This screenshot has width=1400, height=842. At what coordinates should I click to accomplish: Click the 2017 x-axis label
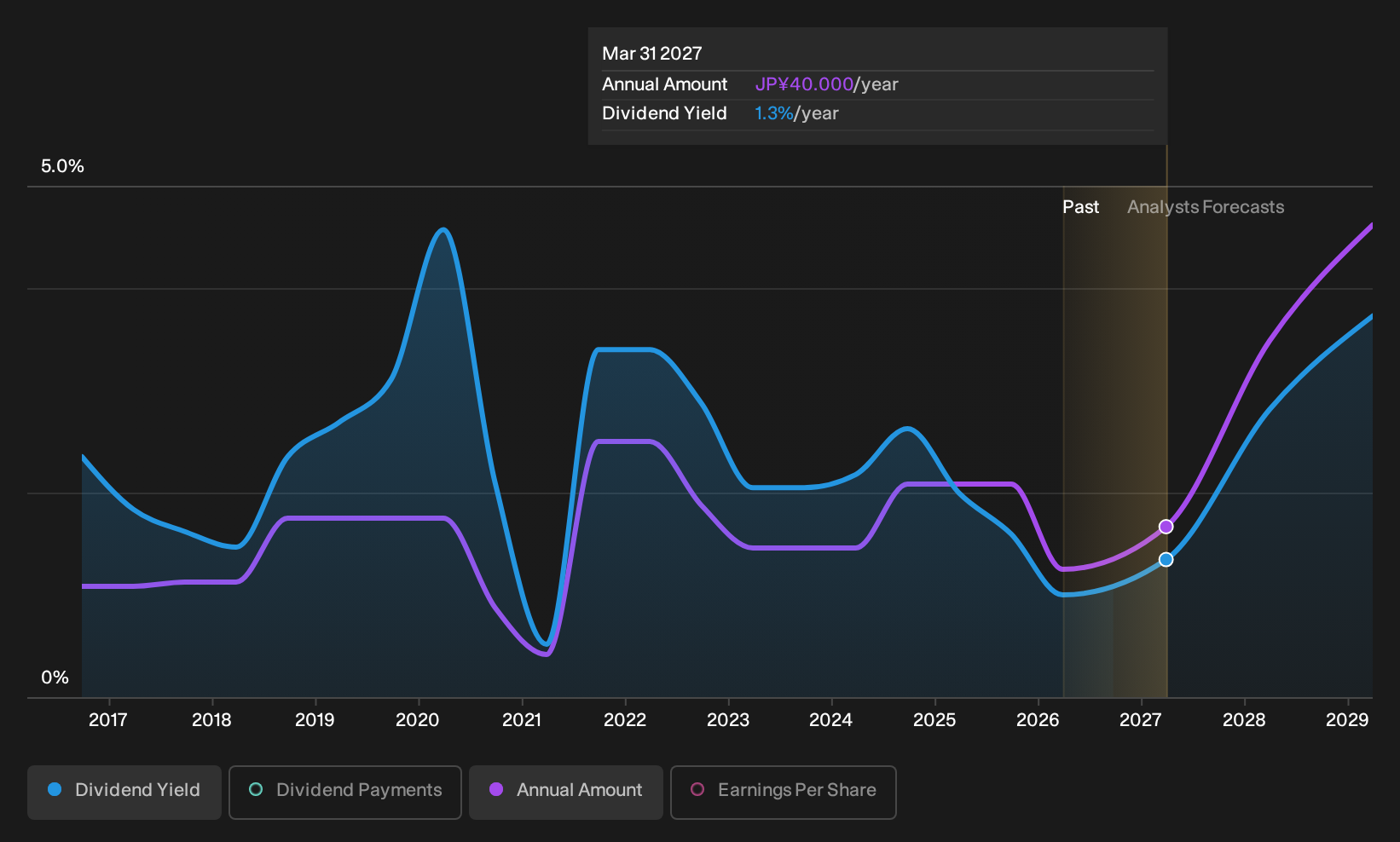pyautogui.click(x=108, y=720)
